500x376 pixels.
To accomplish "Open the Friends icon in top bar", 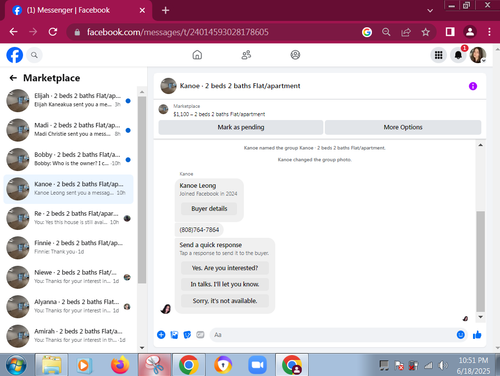I will point(246,55).
